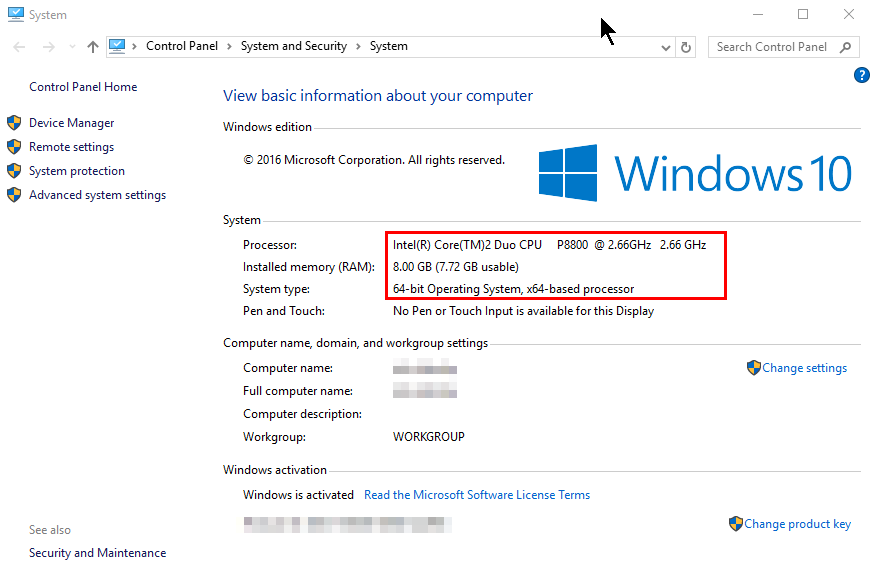Open Device Manager shield icon
This screenshot has width=872, height=580.
(14, 123)
